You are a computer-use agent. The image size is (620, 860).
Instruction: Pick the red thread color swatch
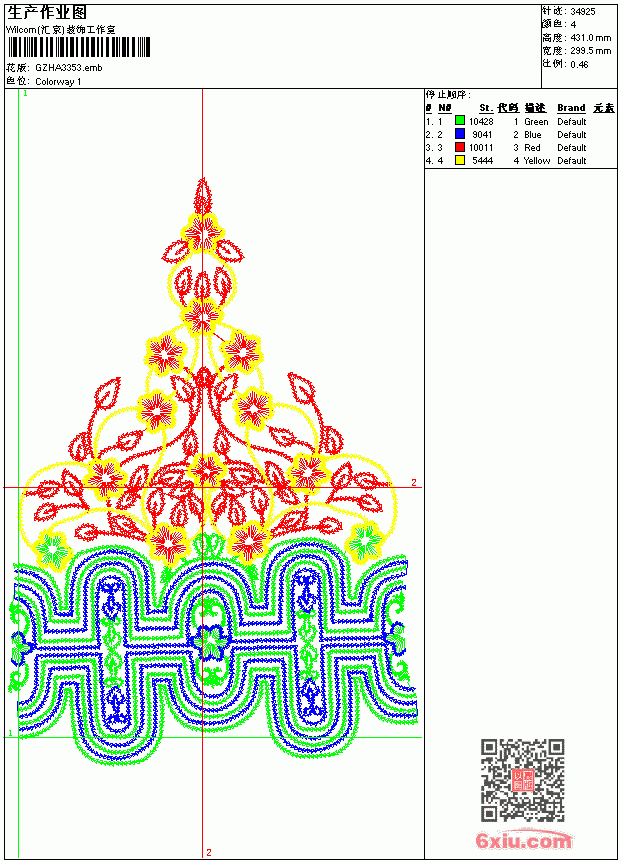460,147
